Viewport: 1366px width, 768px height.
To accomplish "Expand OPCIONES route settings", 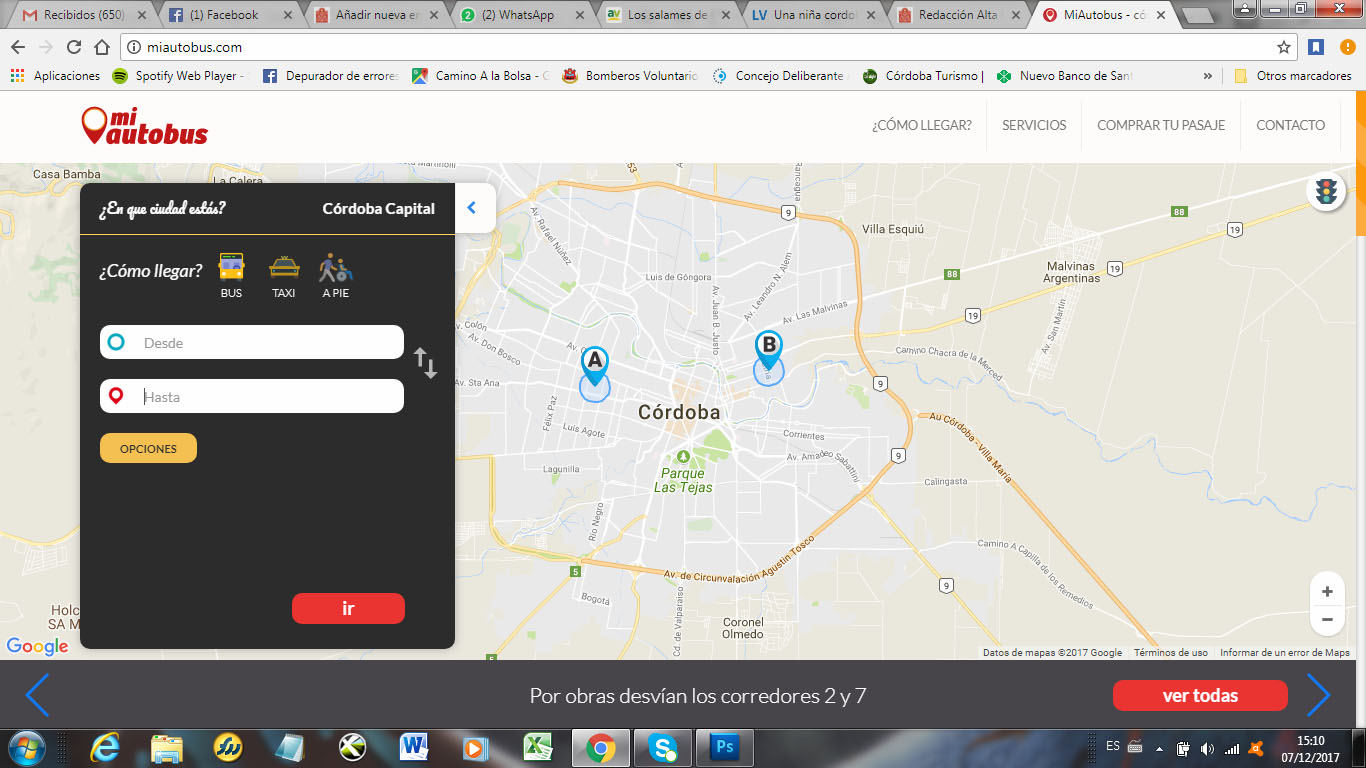I will [x=148, y=449].
